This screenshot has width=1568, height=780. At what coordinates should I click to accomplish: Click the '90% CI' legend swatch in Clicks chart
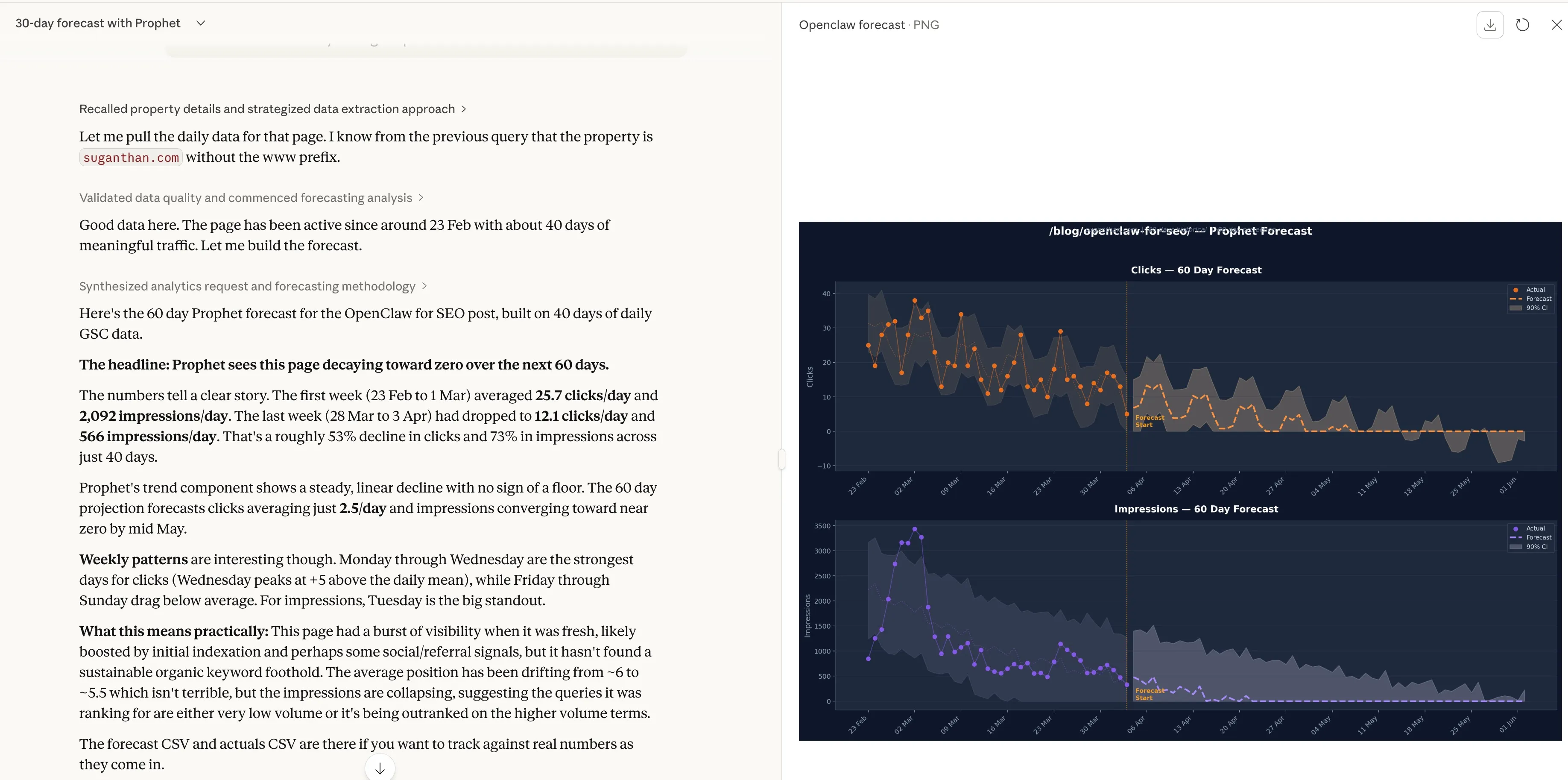coord(1515,308)
